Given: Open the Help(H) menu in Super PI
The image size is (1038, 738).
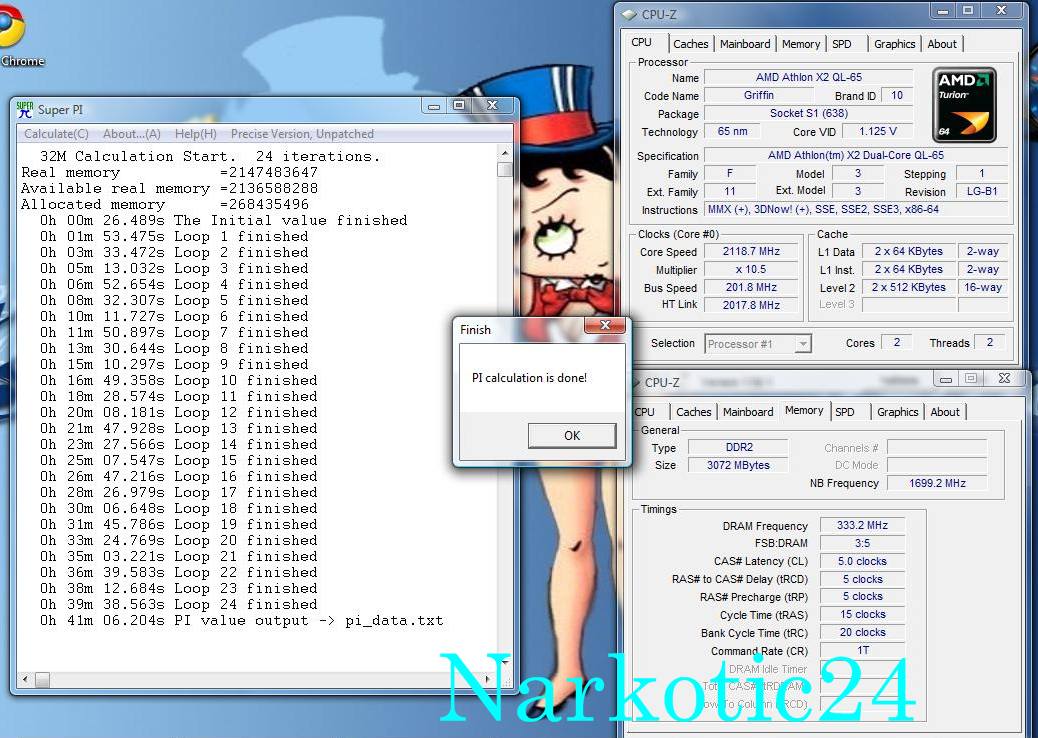Looking at the screenshot, I should 195,134.
